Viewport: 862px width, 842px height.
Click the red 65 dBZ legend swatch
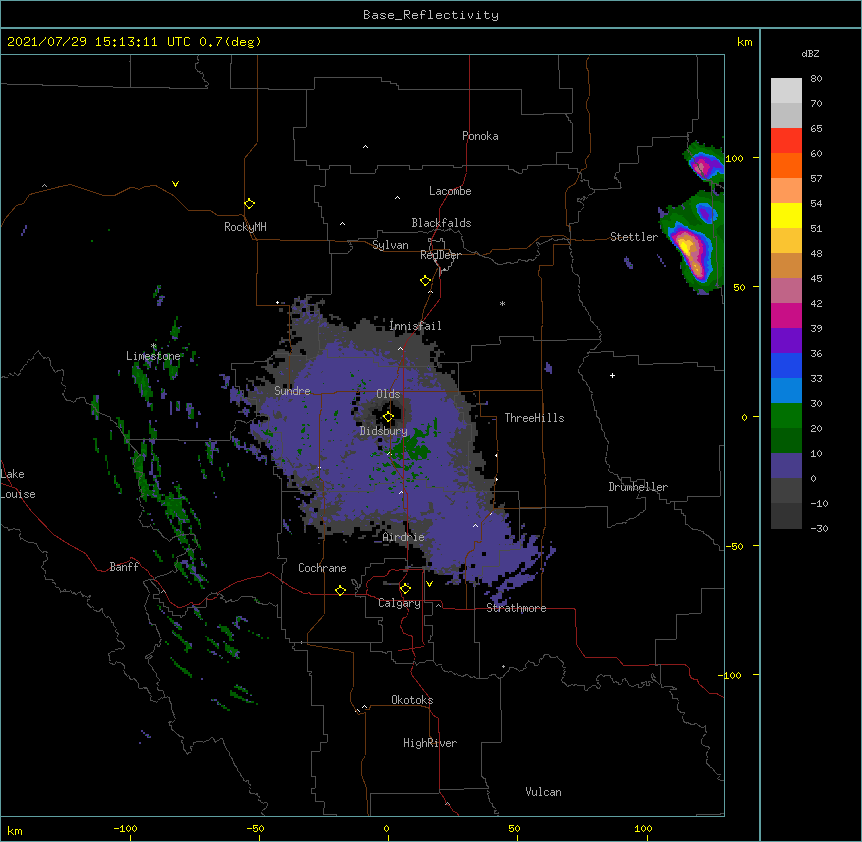(786, 141)
